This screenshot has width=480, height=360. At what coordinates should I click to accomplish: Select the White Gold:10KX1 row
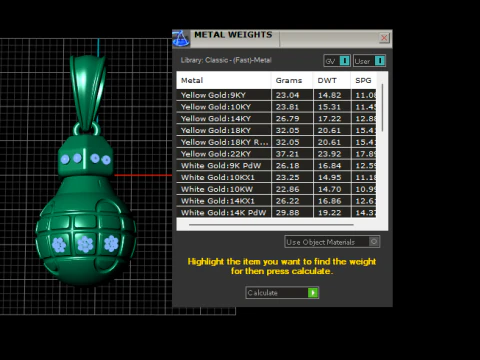click(276, 177)
